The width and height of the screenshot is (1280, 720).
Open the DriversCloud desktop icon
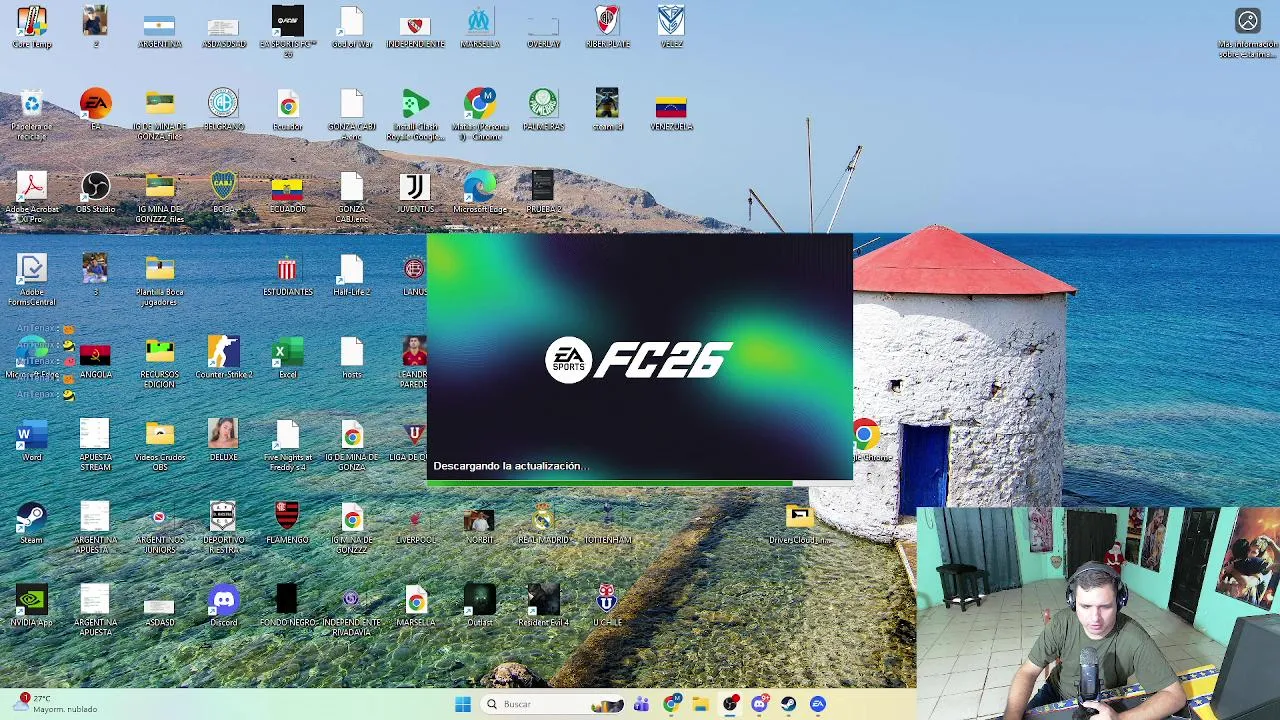pyautogui.click(x=799, y=523)
